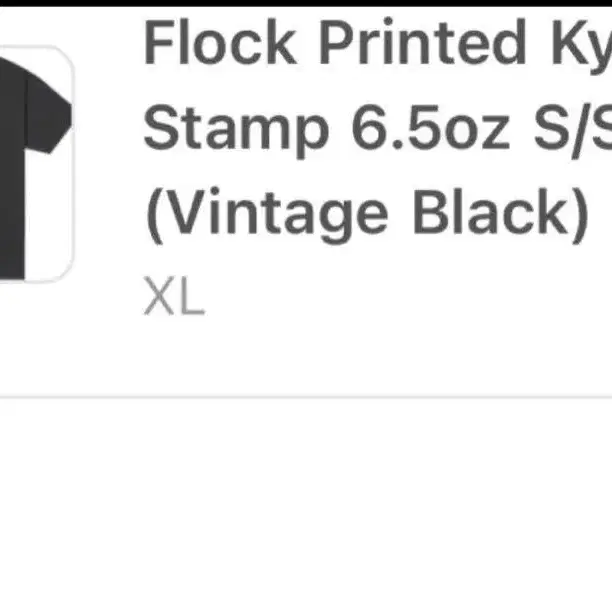The image size is (612, 612).
Task: Click the black bar at the top
Action: [x=306, y=3]
